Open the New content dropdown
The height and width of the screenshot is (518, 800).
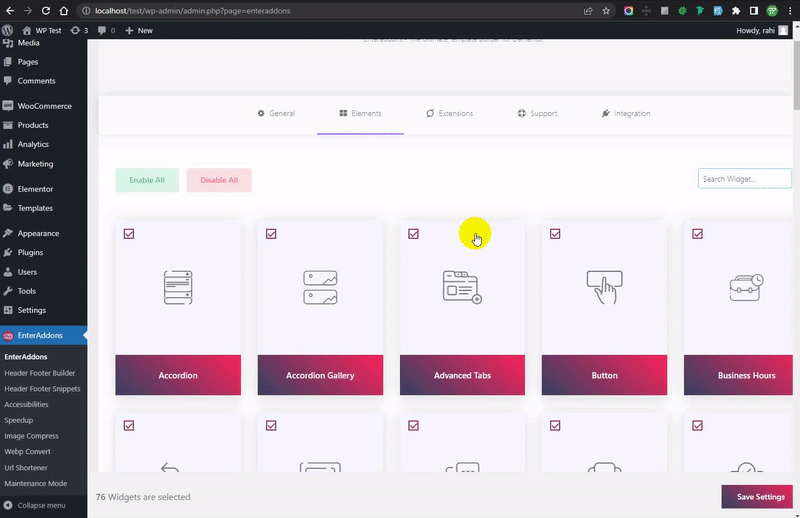[139, 31]
